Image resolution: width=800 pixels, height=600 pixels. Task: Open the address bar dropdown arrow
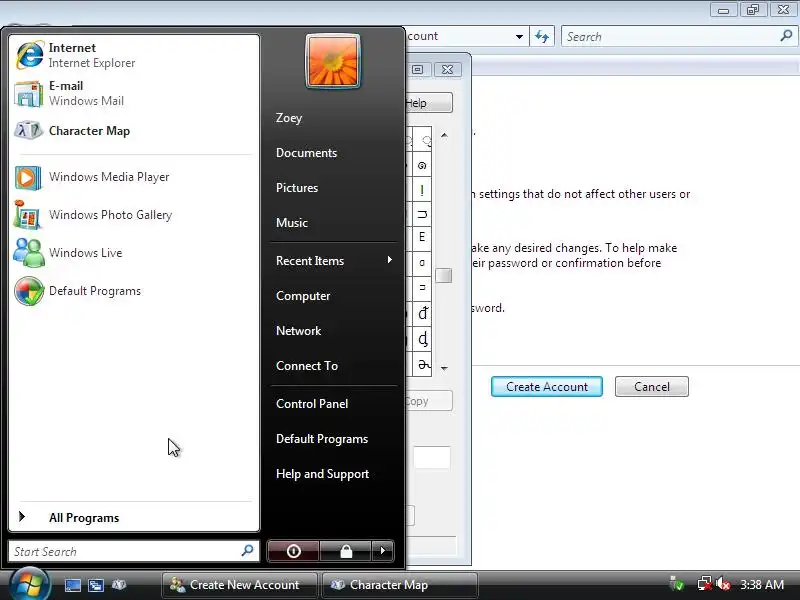[x=519, y=37]
